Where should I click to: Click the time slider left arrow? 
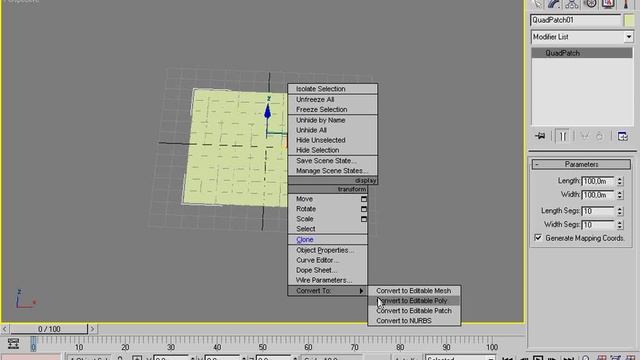4,329
